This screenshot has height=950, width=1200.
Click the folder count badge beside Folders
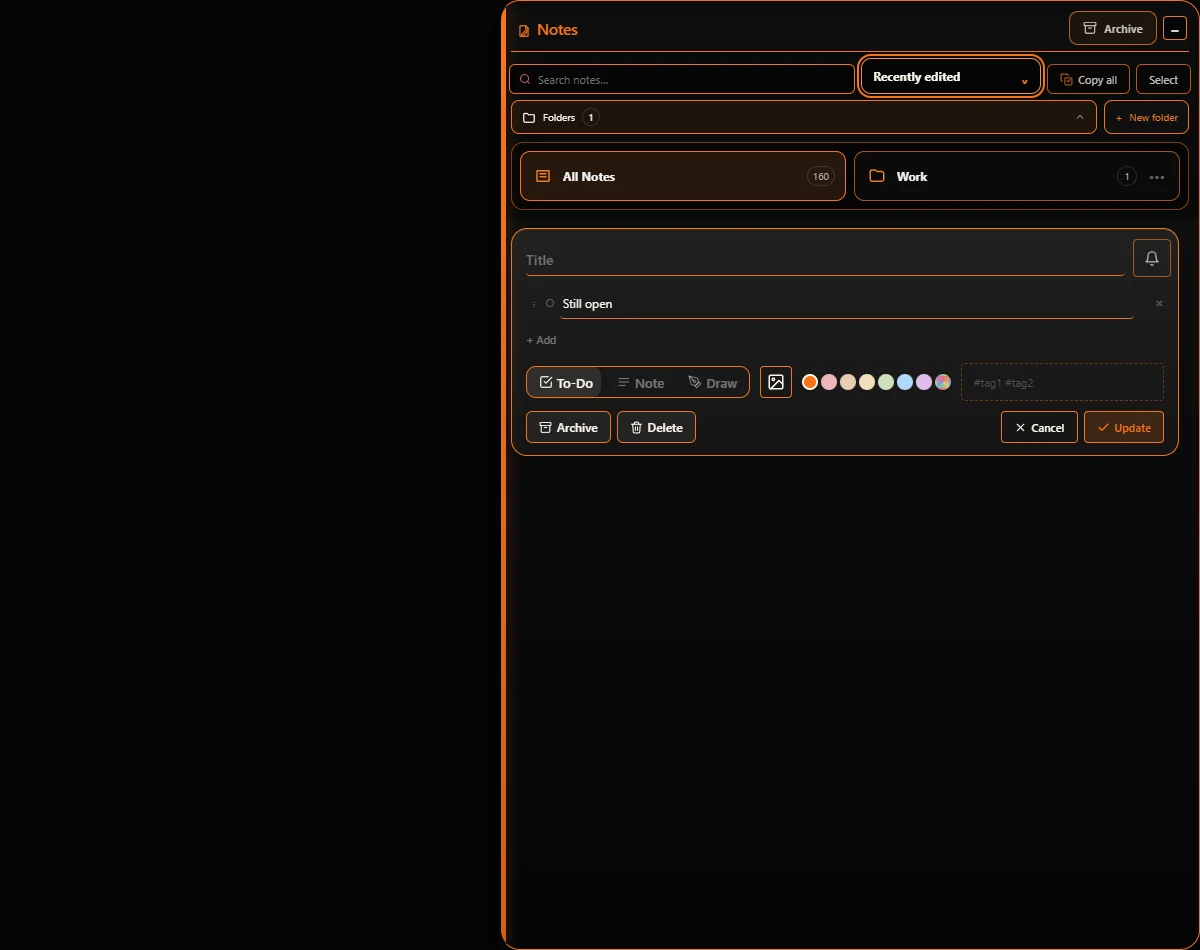pyautogui.click(x=591, y=117)
